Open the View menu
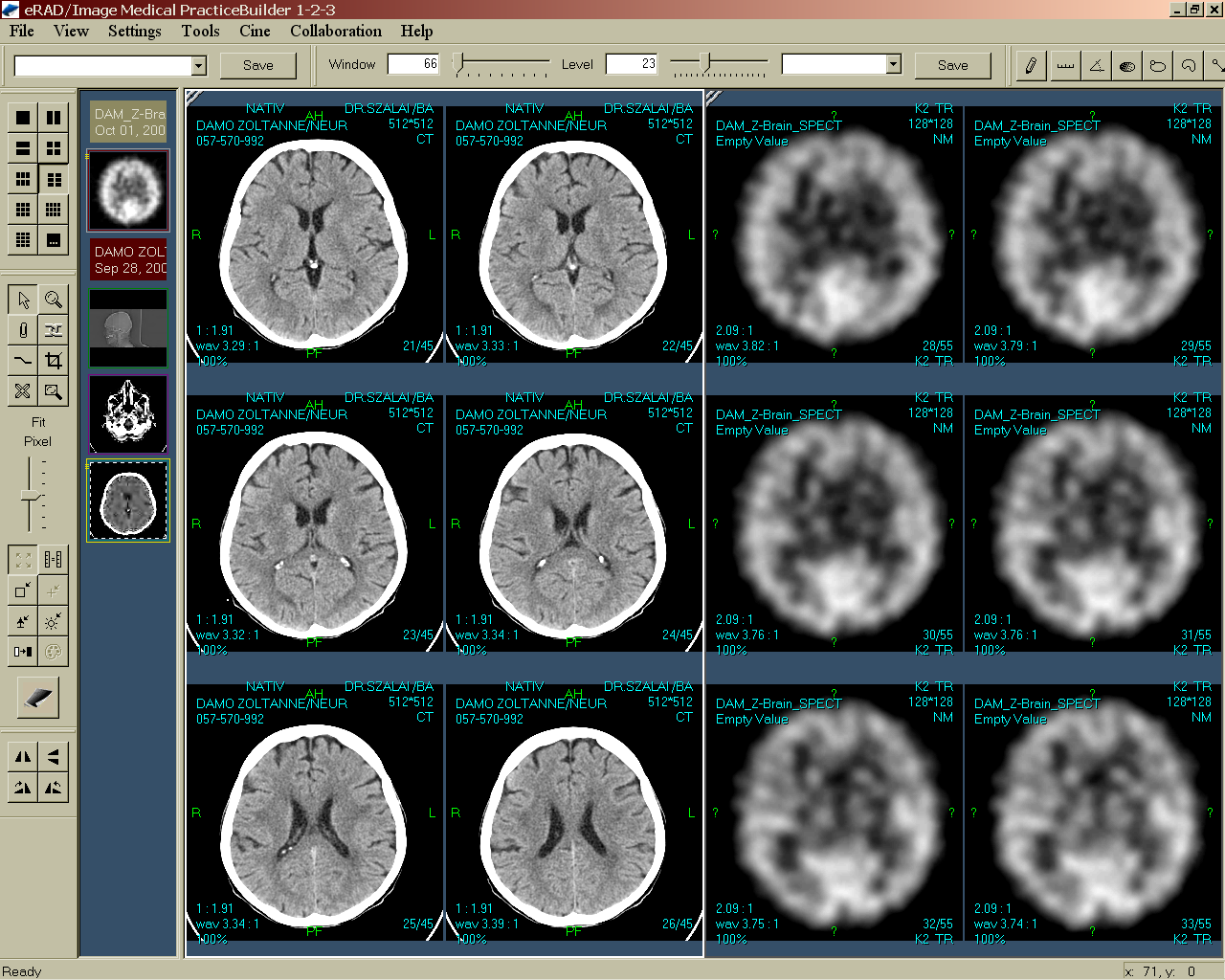Screen dimensions: 1225x980 click(71, 31)
